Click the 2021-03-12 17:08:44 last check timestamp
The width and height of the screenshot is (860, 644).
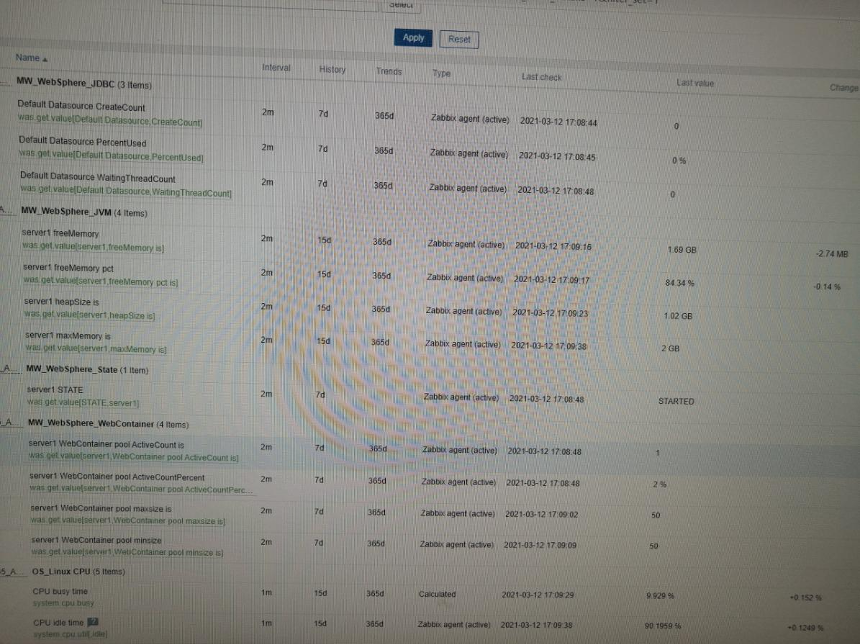(x=558, y=122)
